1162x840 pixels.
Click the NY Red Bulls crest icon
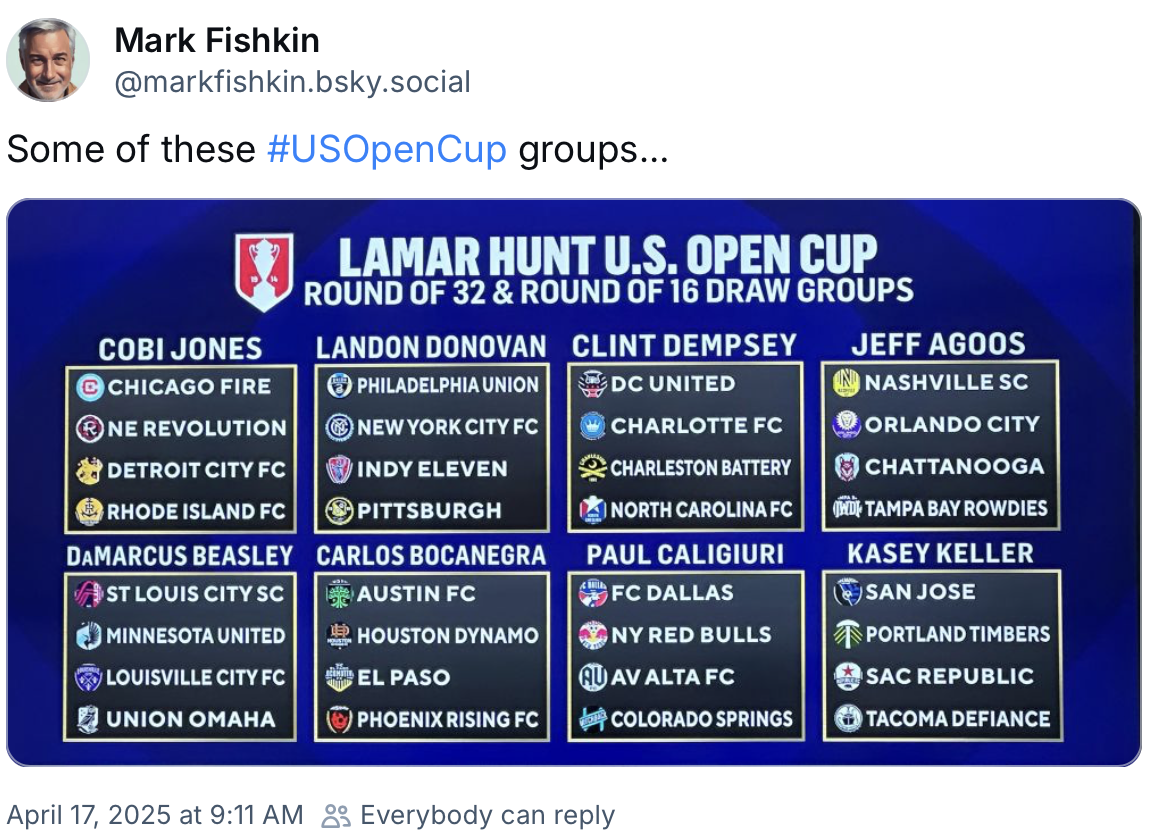593,635
